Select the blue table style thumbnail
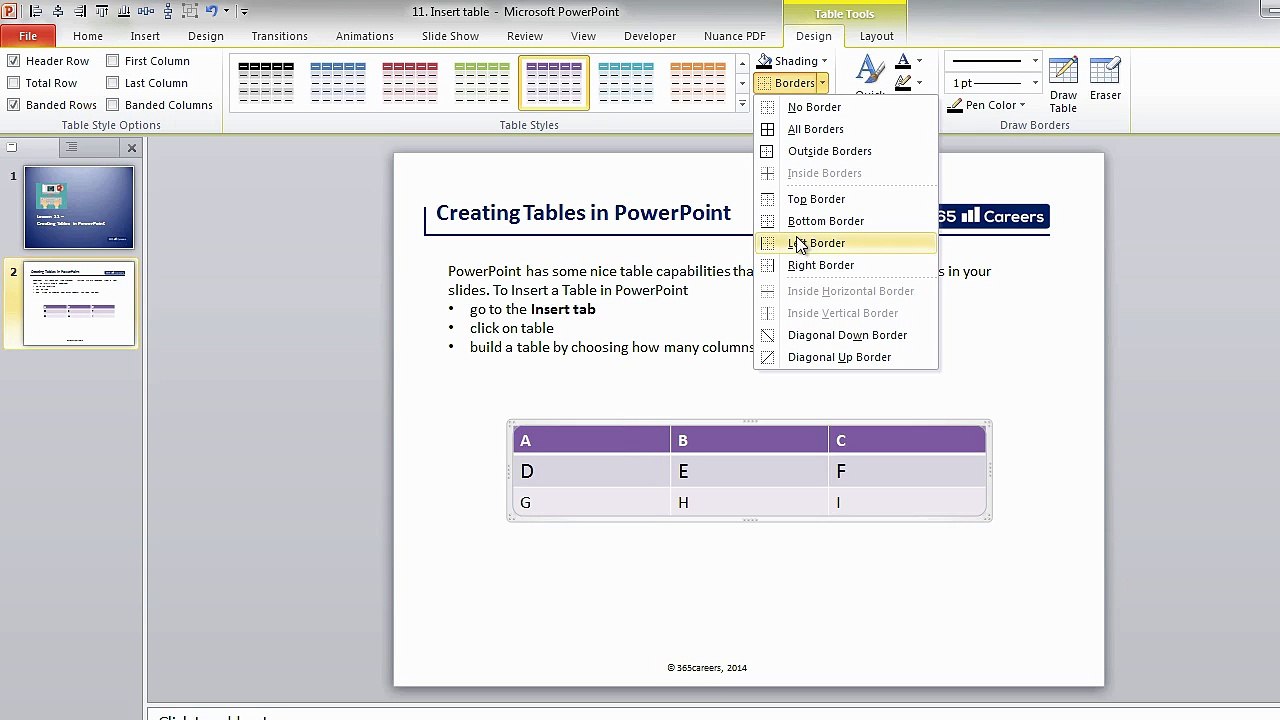The height and width of the screenshot is (720, 1280). (338, 82)
